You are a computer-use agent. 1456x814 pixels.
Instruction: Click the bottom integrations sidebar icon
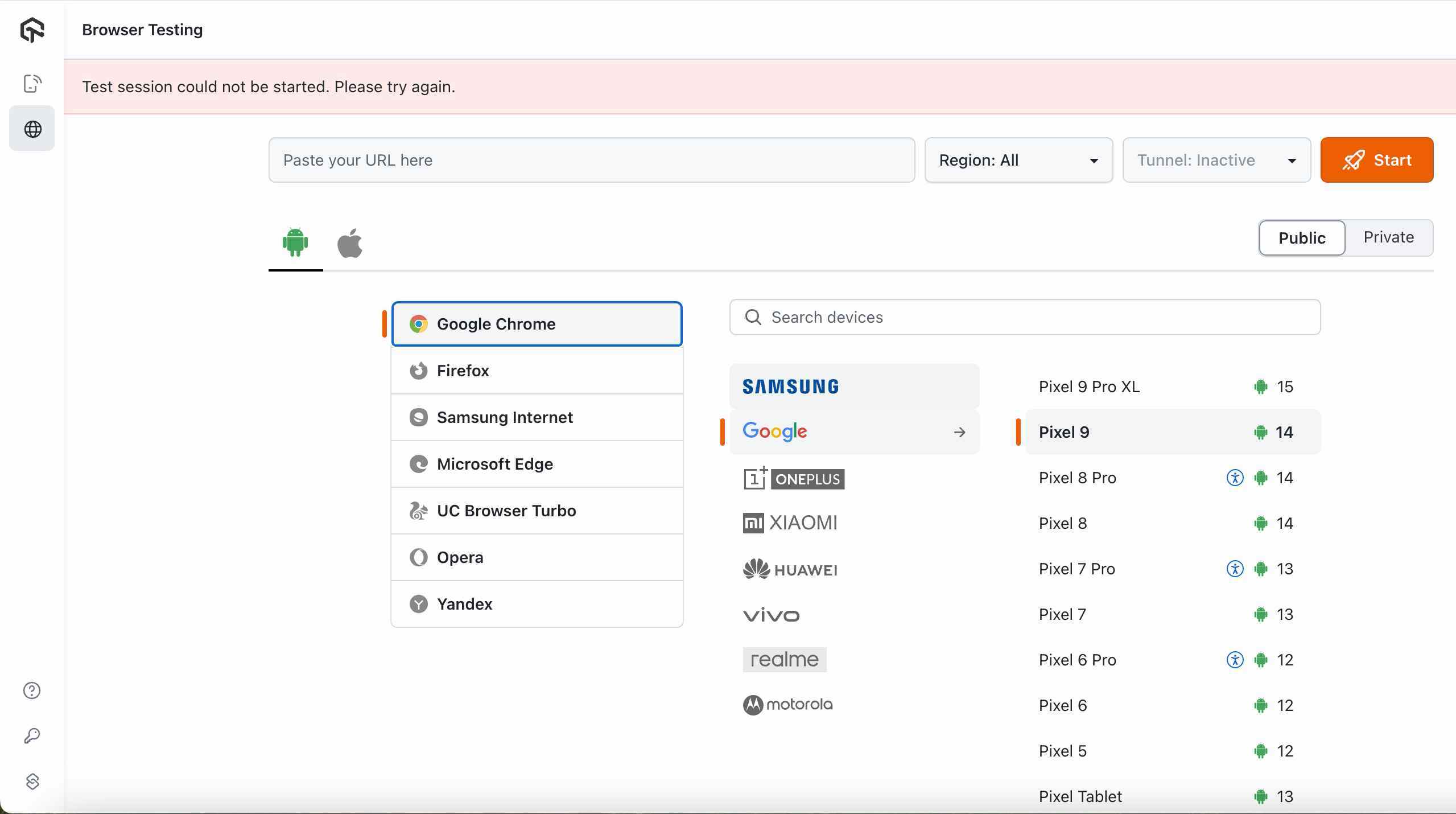(x=32, y=782)
